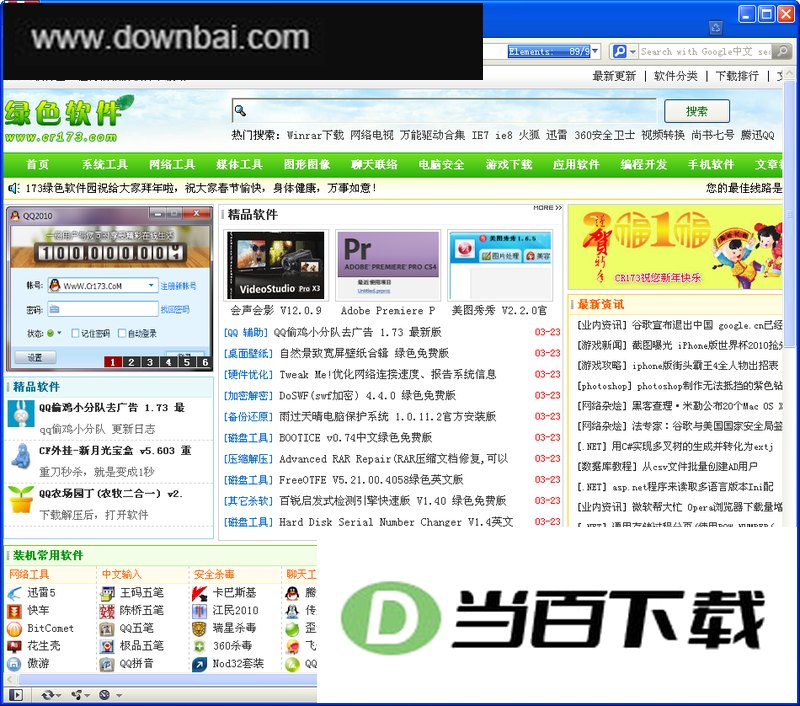The width and height of the screenshot is (800, 706).
Task: Click the blue search engine magnifier icon
Action: click(619, 51)
